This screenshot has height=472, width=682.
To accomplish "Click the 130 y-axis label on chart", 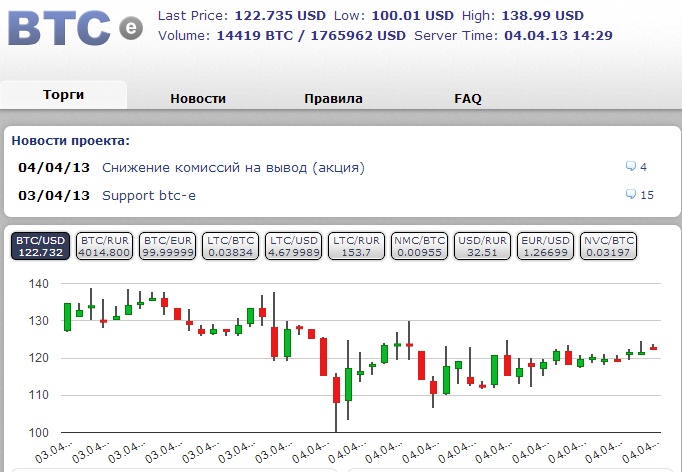I will click(x=39, y=321).
